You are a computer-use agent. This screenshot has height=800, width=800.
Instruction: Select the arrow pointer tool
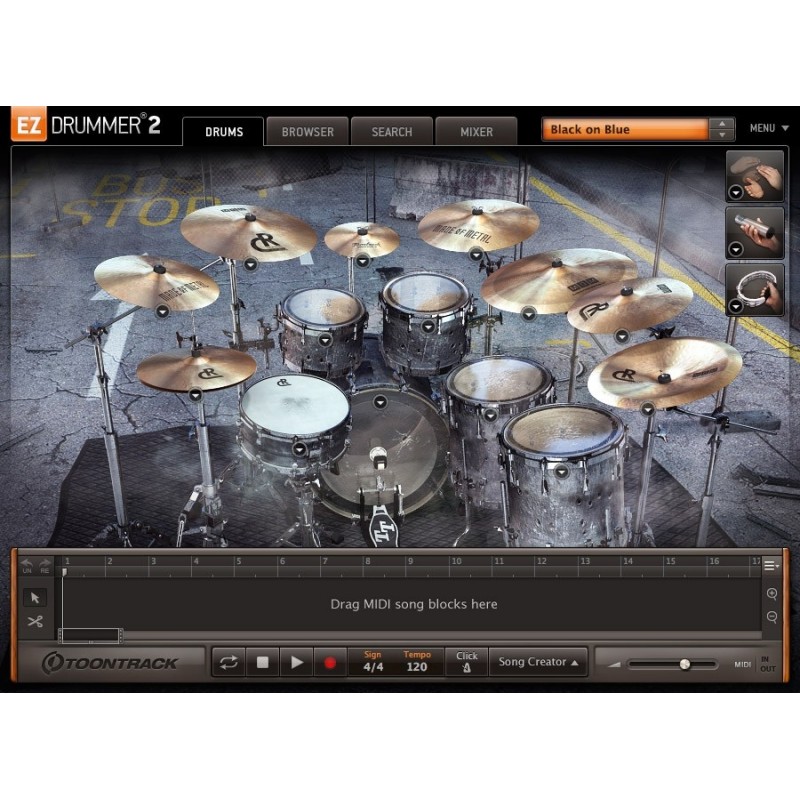point(35,597)
